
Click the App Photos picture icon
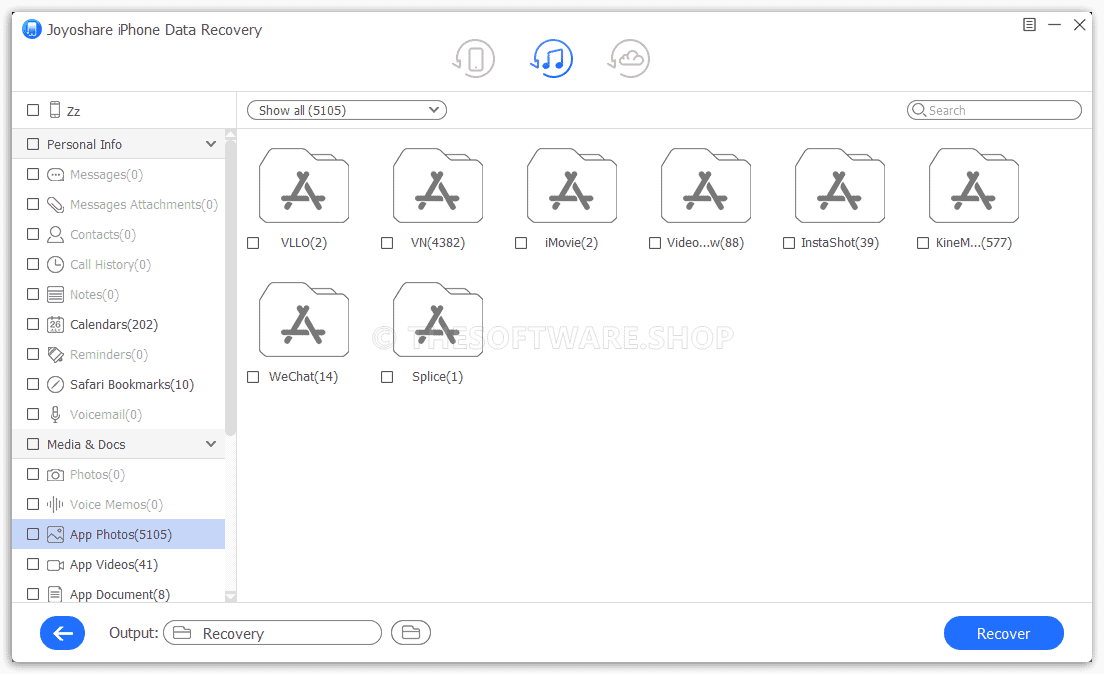[55, 535]
